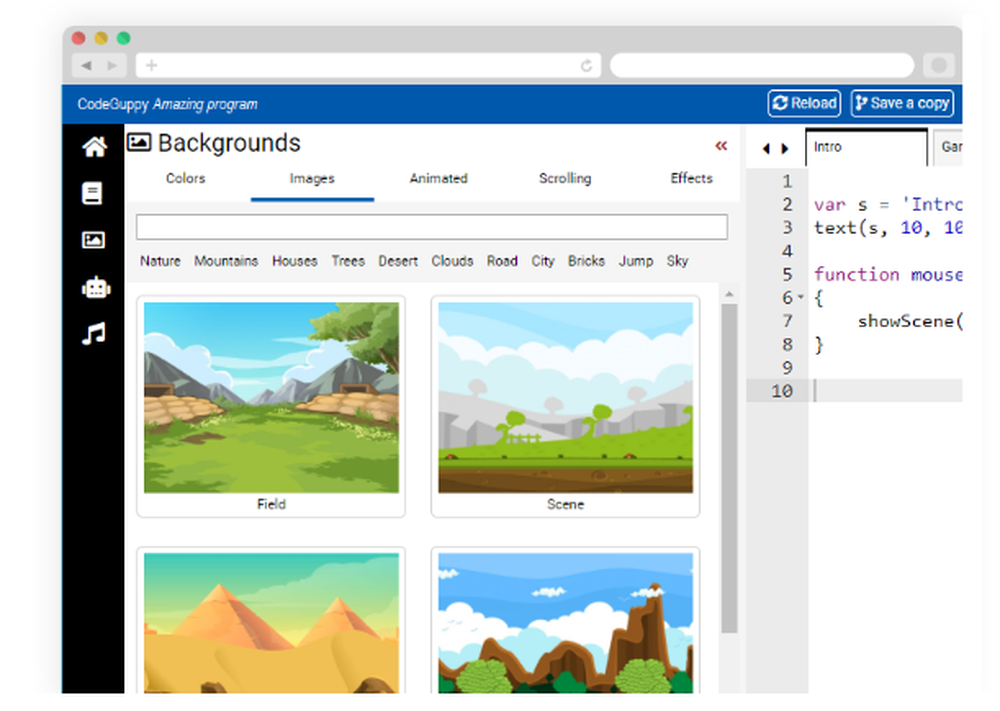
Task: Switch to the Colors tab
Action: coord(186,179)
